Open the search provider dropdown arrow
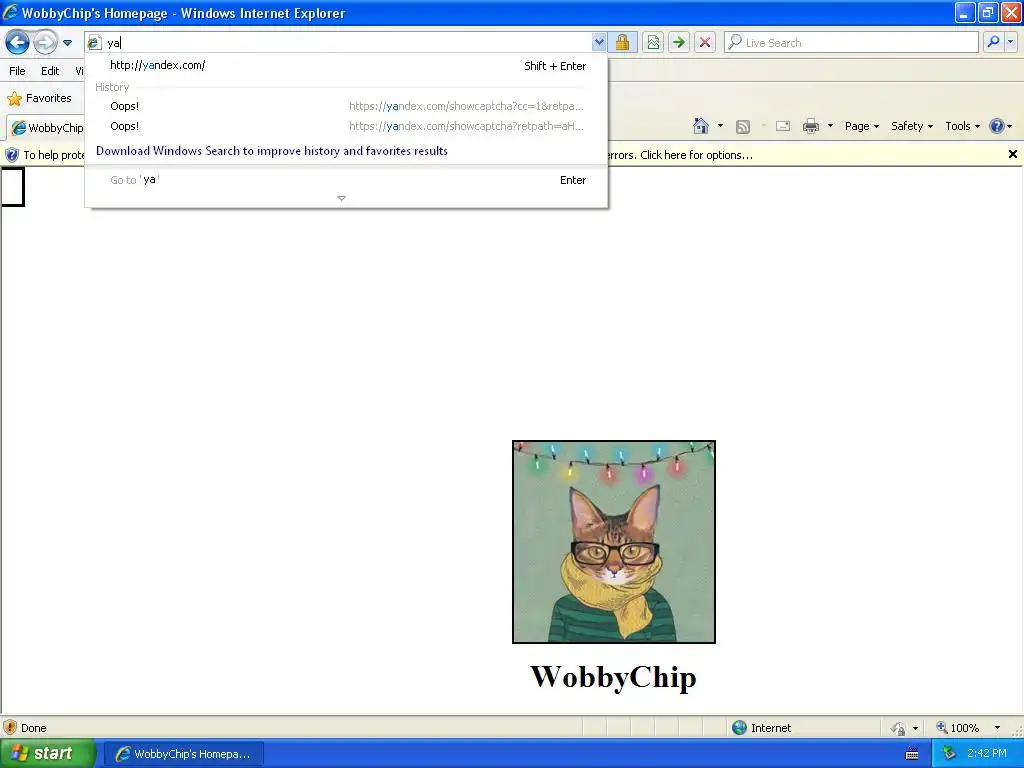Viewport: 1024px width, 768px height. [x=1010, y=42]
